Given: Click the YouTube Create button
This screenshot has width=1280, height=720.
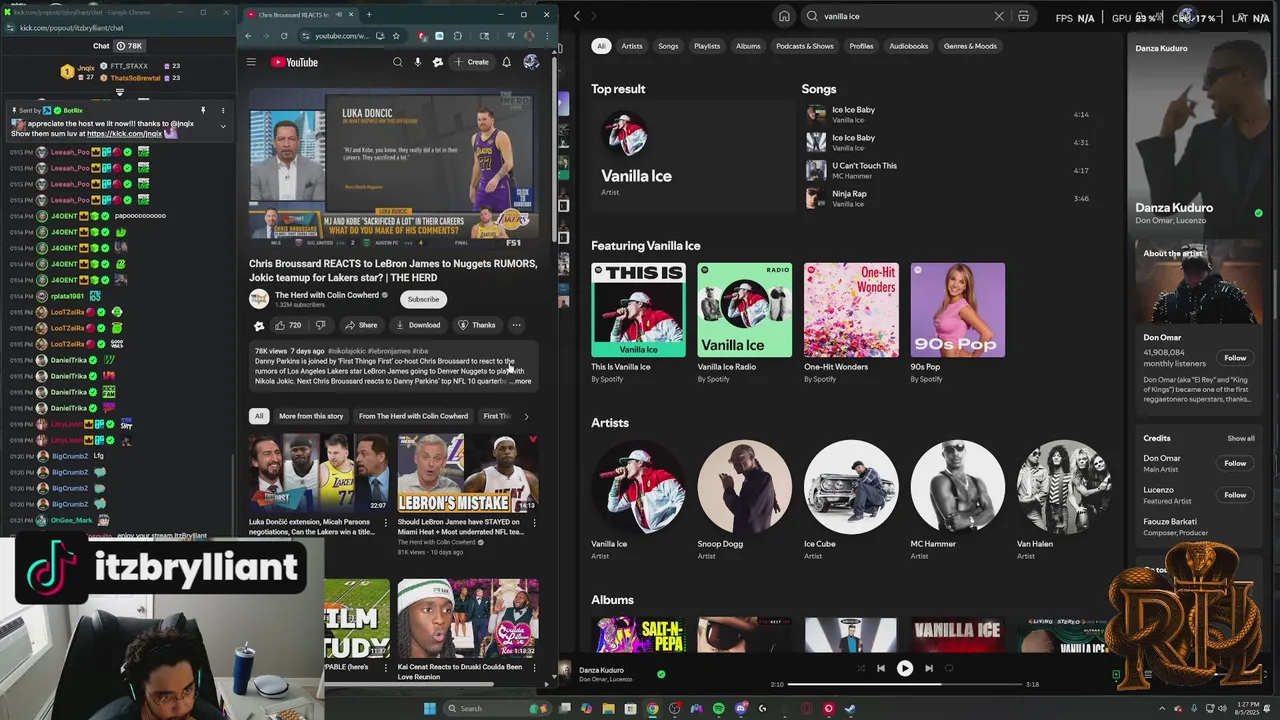Looking at the screenshot, I should pyautogui.click(x=472, y=62).
